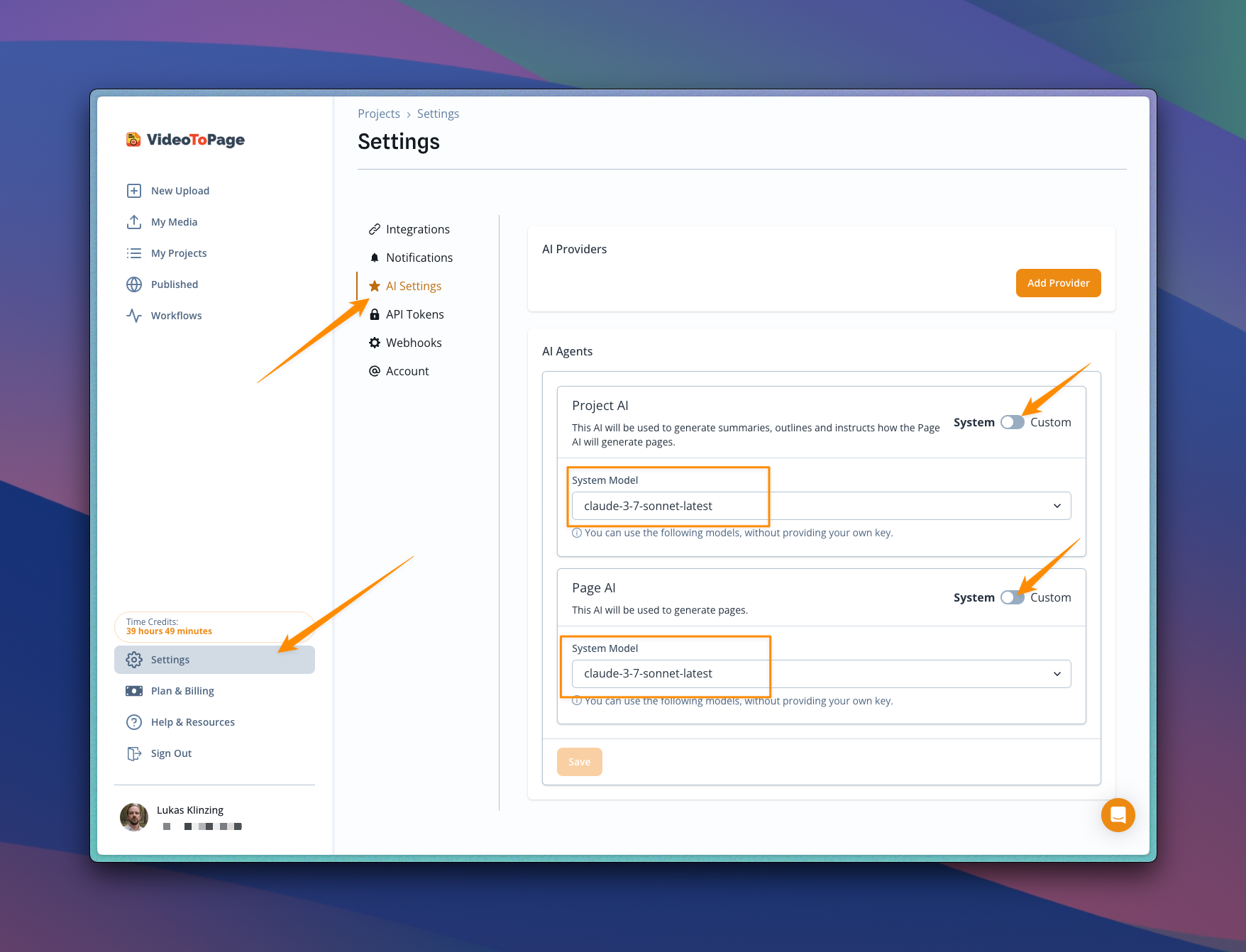Click the Custom label beside Project AI toggle

coord(1051,422)
